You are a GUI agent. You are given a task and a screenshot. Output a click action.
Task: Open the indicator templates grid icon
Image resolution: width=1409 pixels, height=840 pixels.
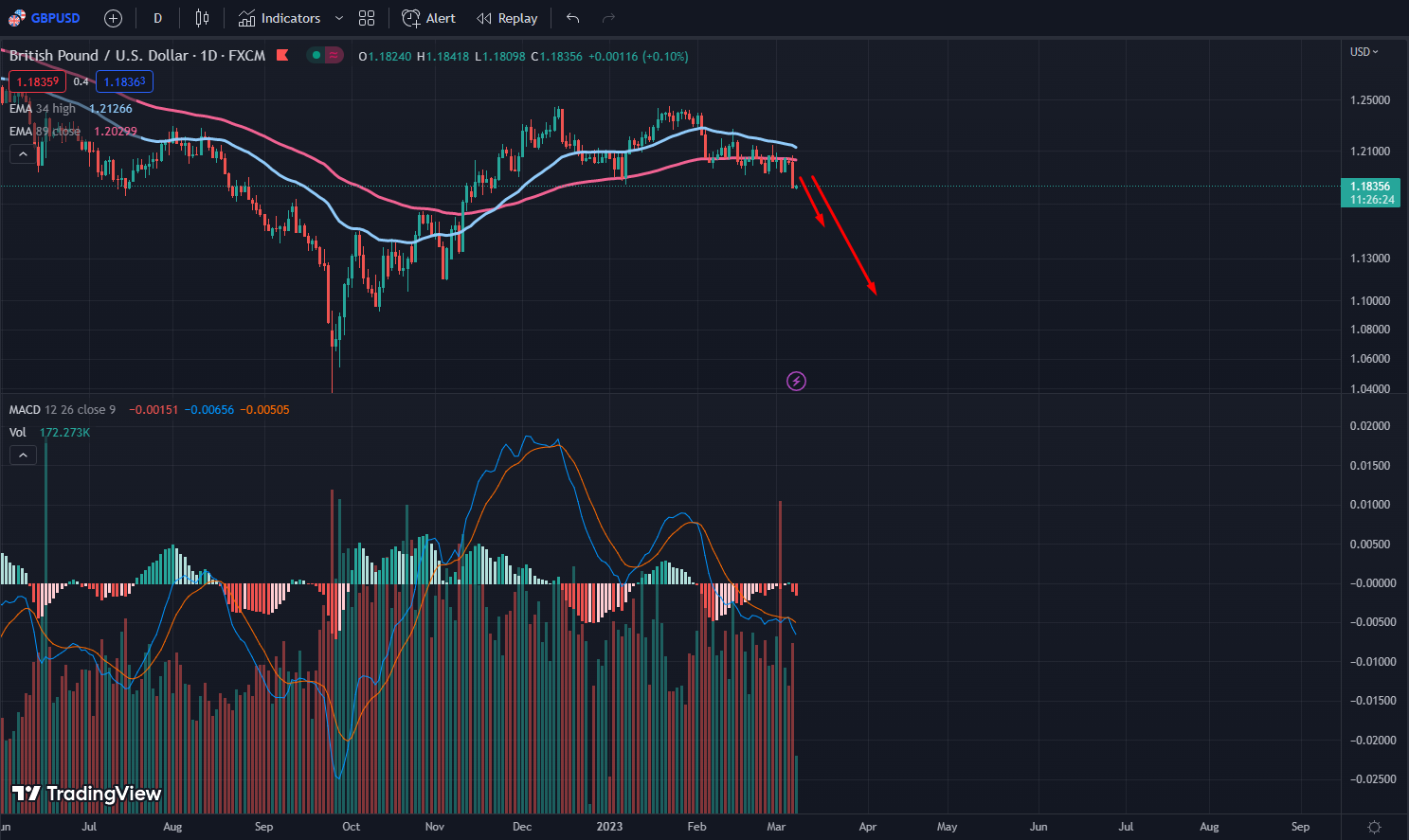367,18
